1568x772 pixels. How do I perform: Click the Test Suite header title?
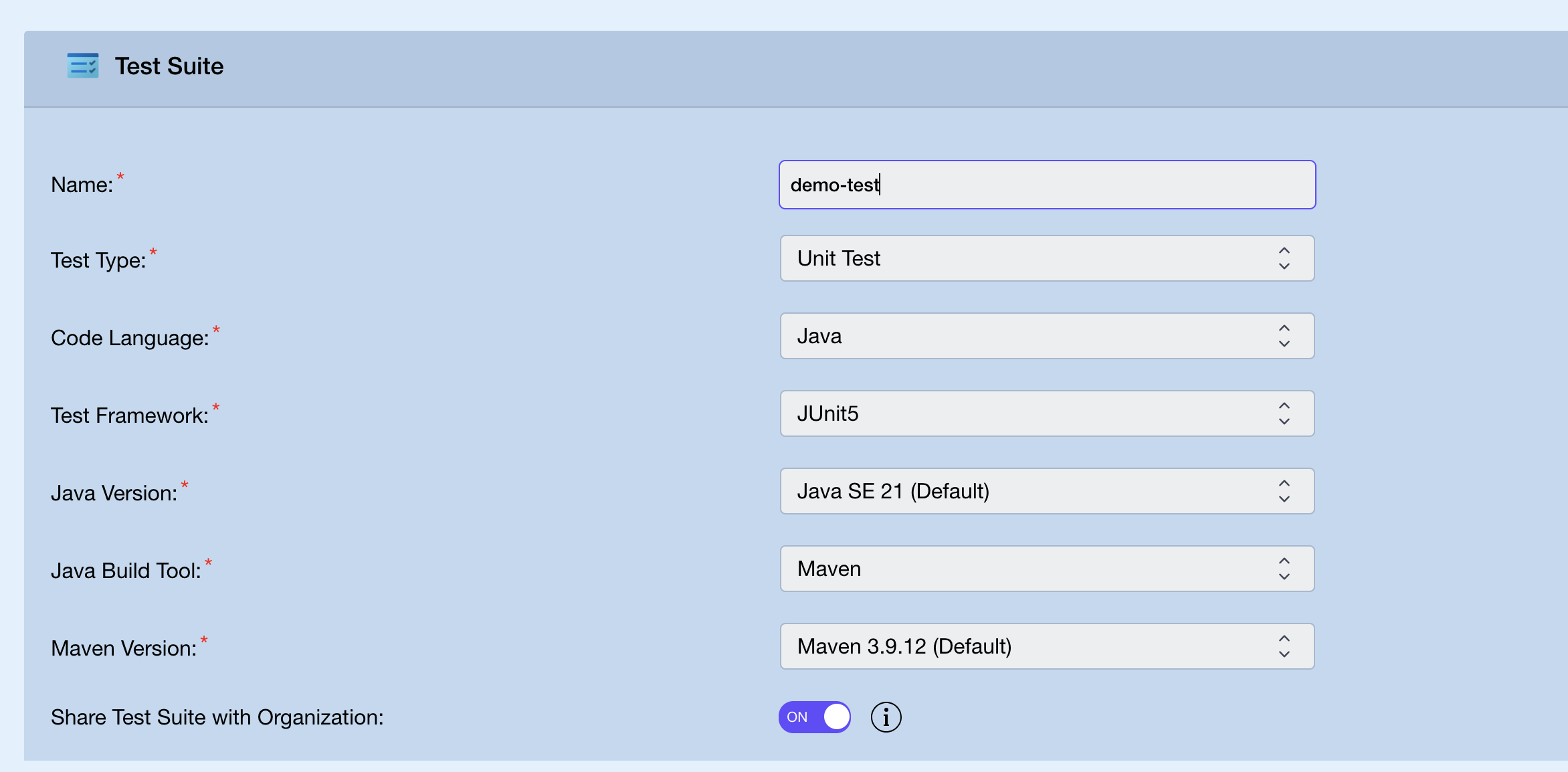click(x=169, y=66)
